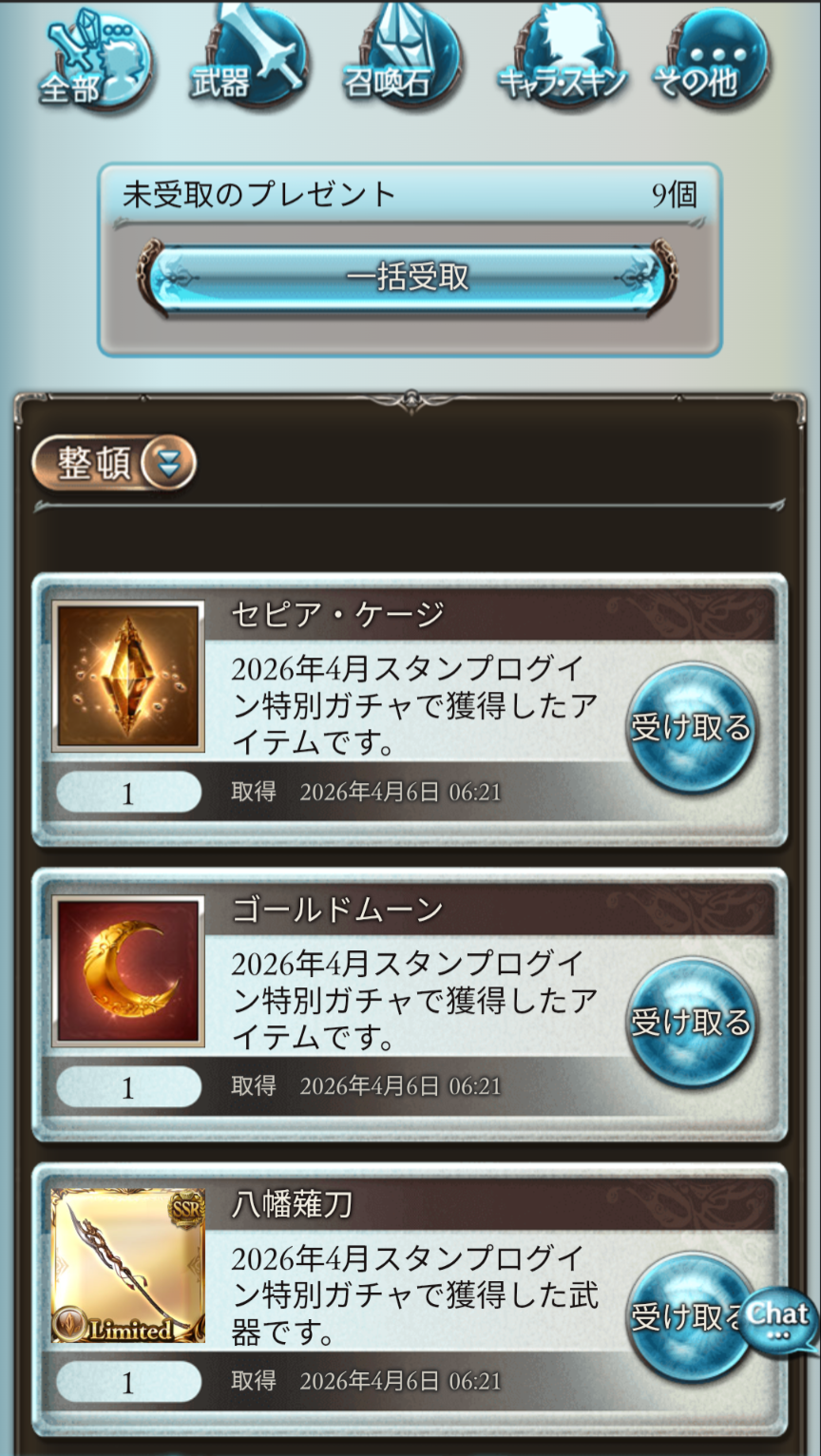Select the 全部 (All) category icon

click(x=95, y=62)
